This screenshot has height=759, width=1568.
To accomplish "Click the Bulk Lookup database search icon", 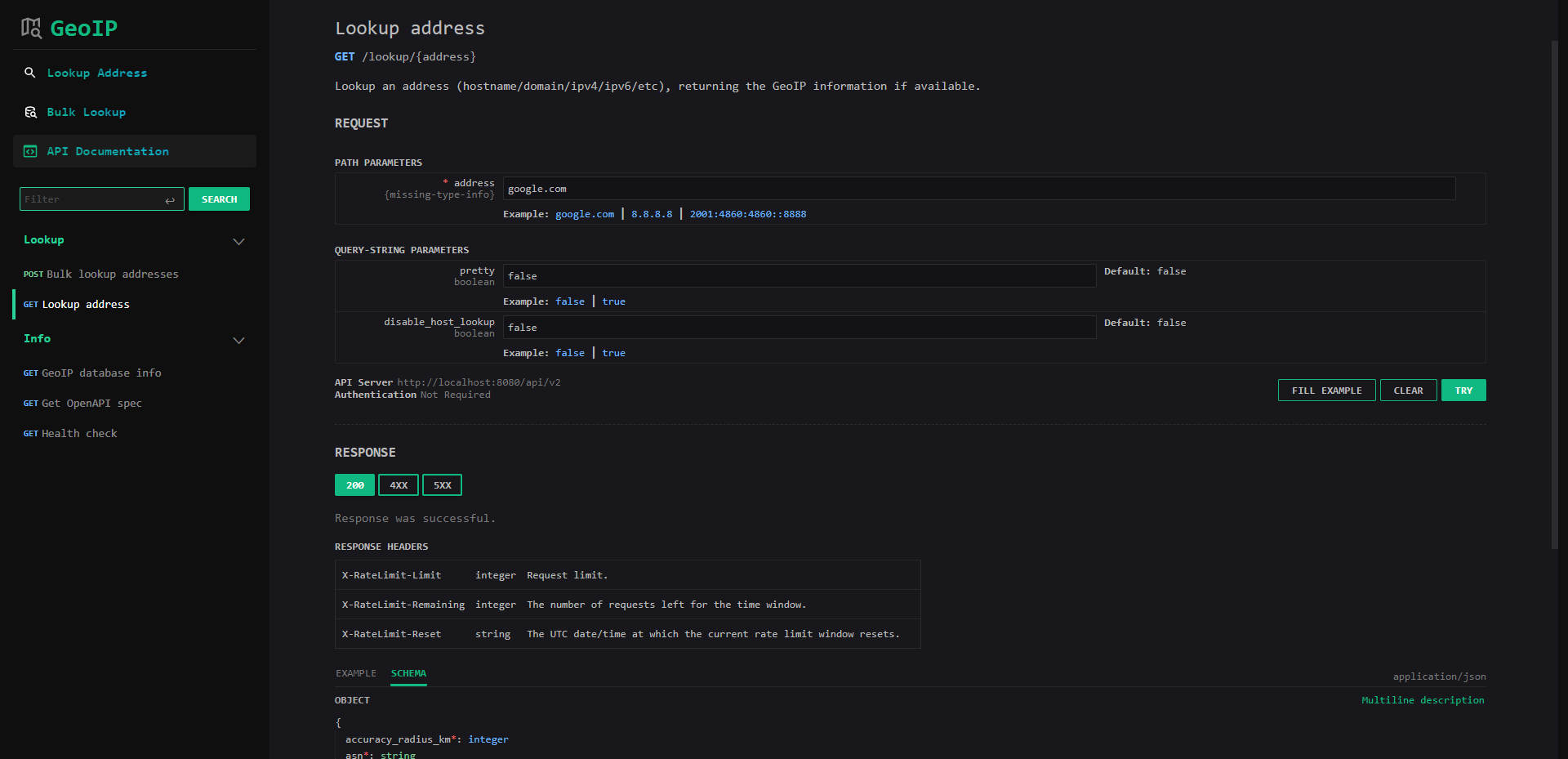I will point(30,112).
